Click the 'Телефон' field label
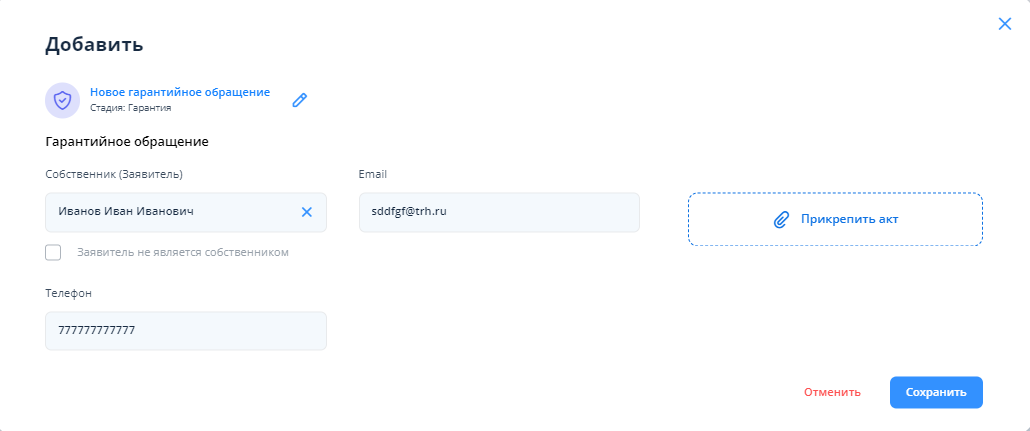1030x431 pixels. 69,294
